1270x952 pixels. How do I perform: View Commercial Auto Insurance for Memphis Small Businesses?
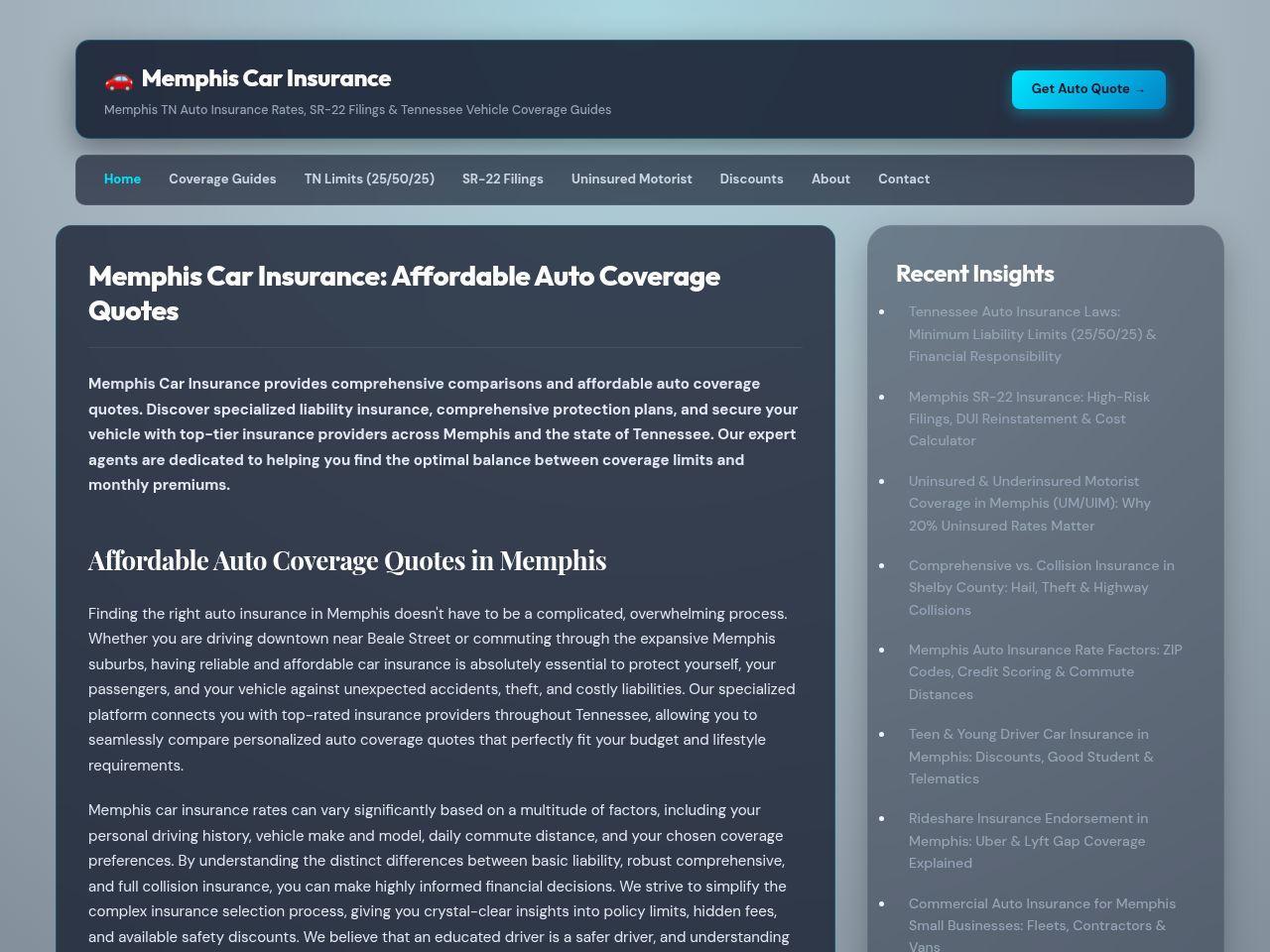pyautogui.click(x=1042, y=922)
